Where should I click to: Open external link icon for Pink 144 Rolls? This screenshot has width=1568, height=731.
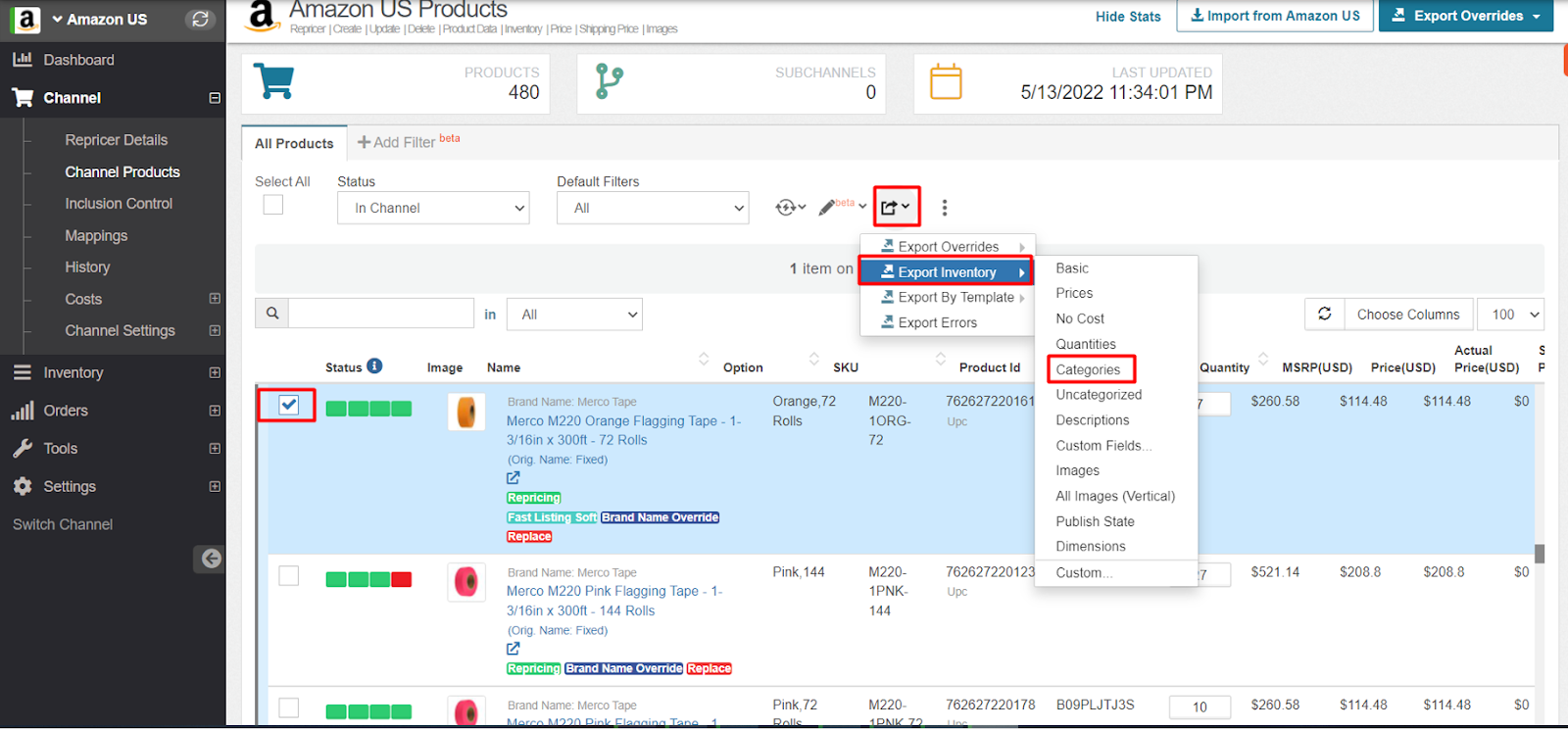click(x=514, y=649)
